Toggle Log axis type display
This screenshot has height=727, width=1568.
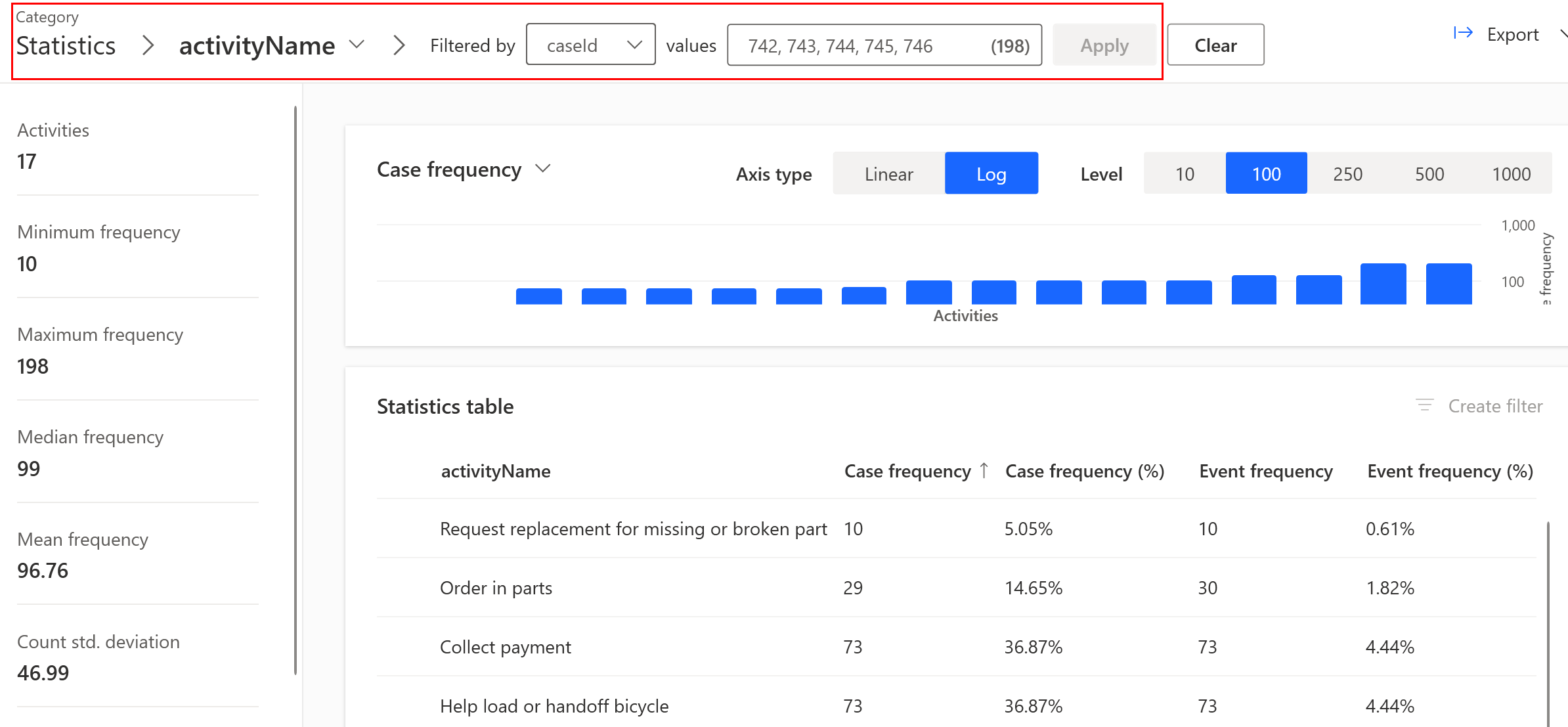coord(990,174)
